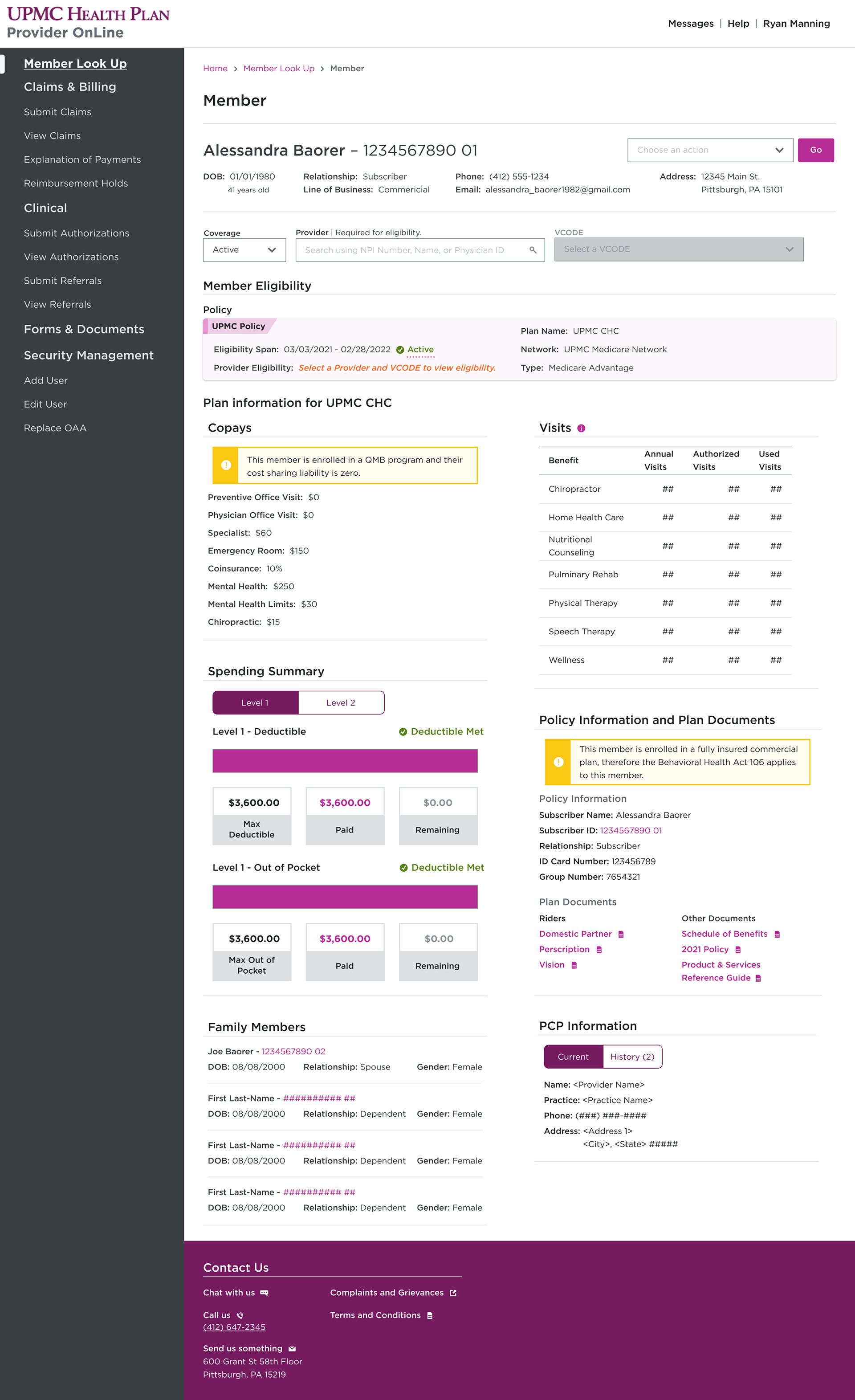Switch to Level 2 spending summary
This screenshot has height=1400, width=855.
pyautogui.click(x=341, y=702)
